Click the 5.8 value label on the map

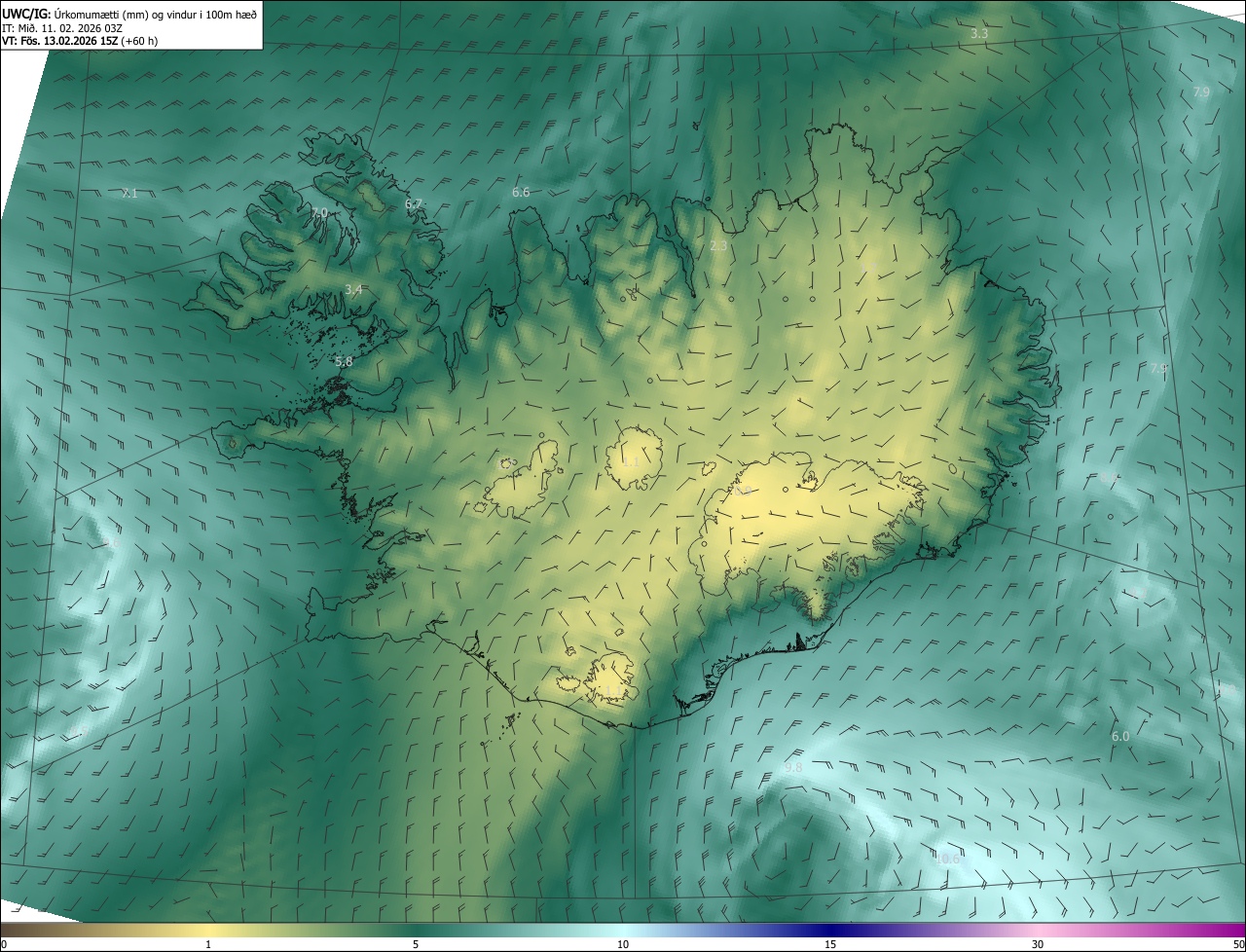coord(344,361)
